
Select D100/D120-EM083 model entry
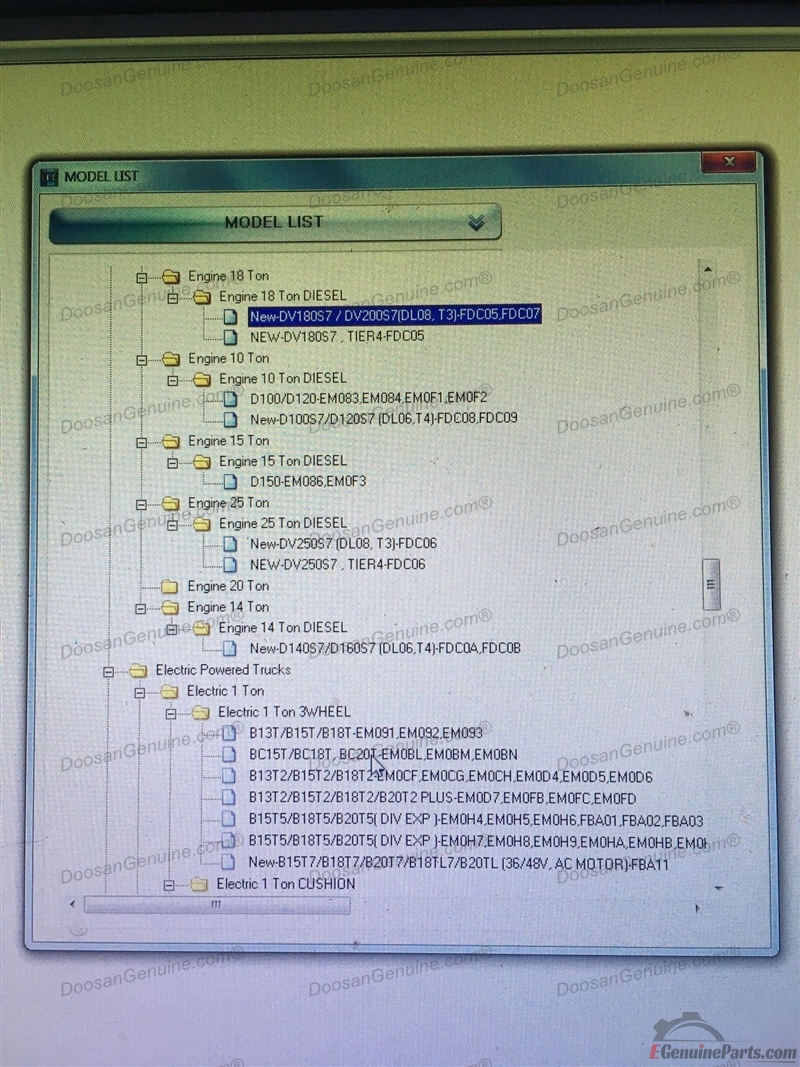coord(368,398)
